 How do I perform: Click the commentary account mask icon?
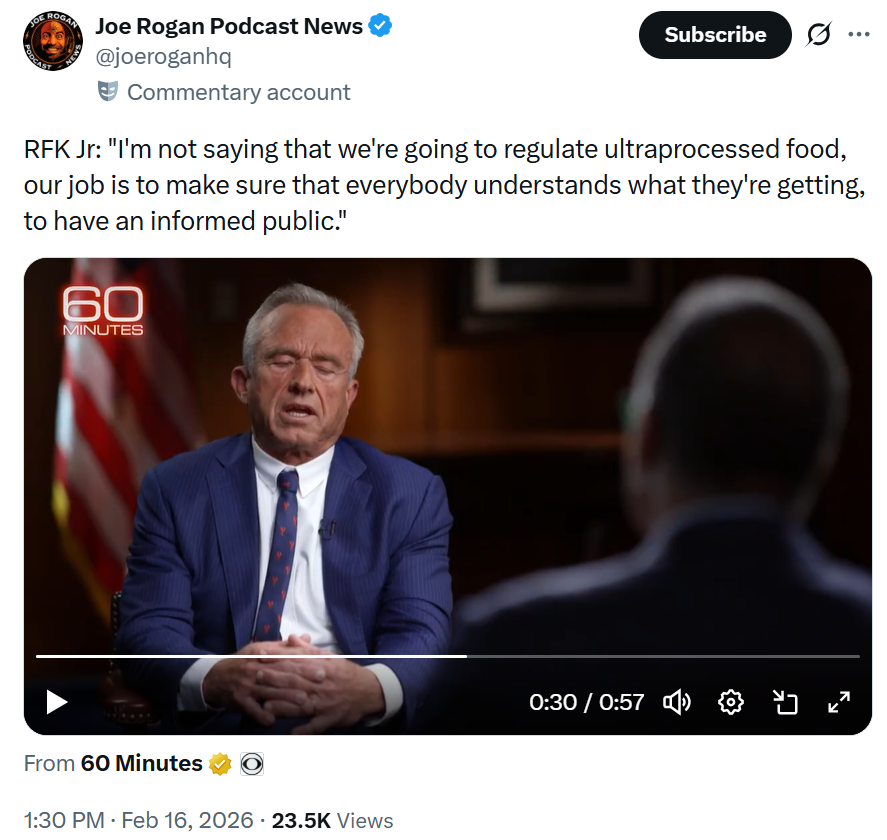pos(108,91)
